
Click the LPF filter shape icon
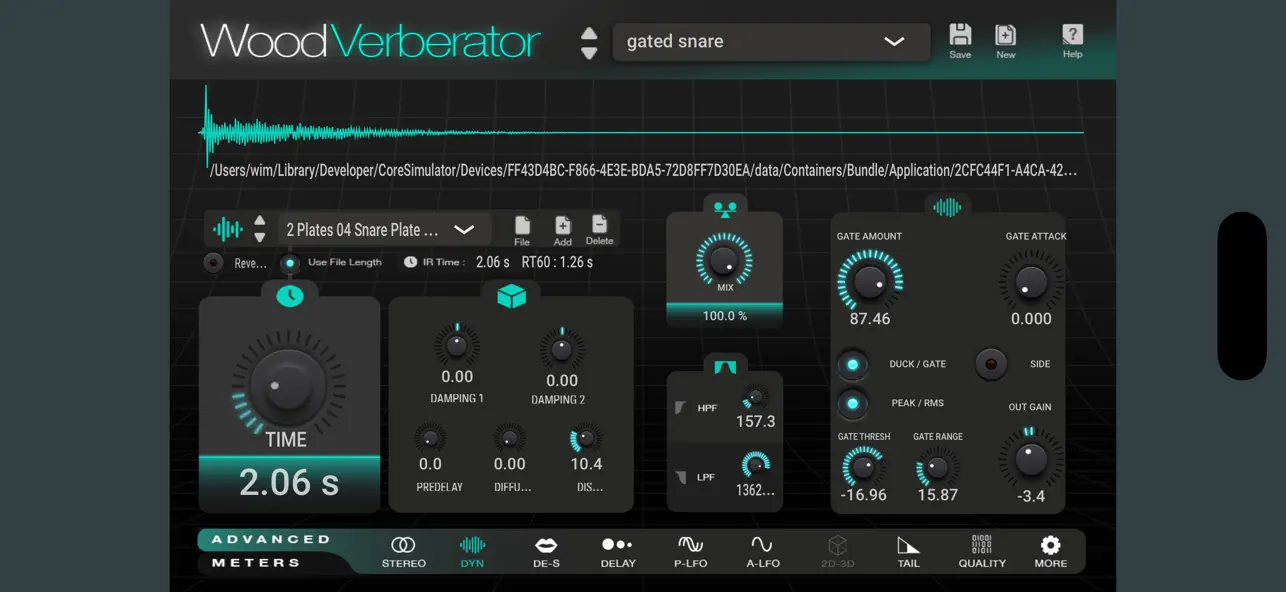(x=681, y=477)
